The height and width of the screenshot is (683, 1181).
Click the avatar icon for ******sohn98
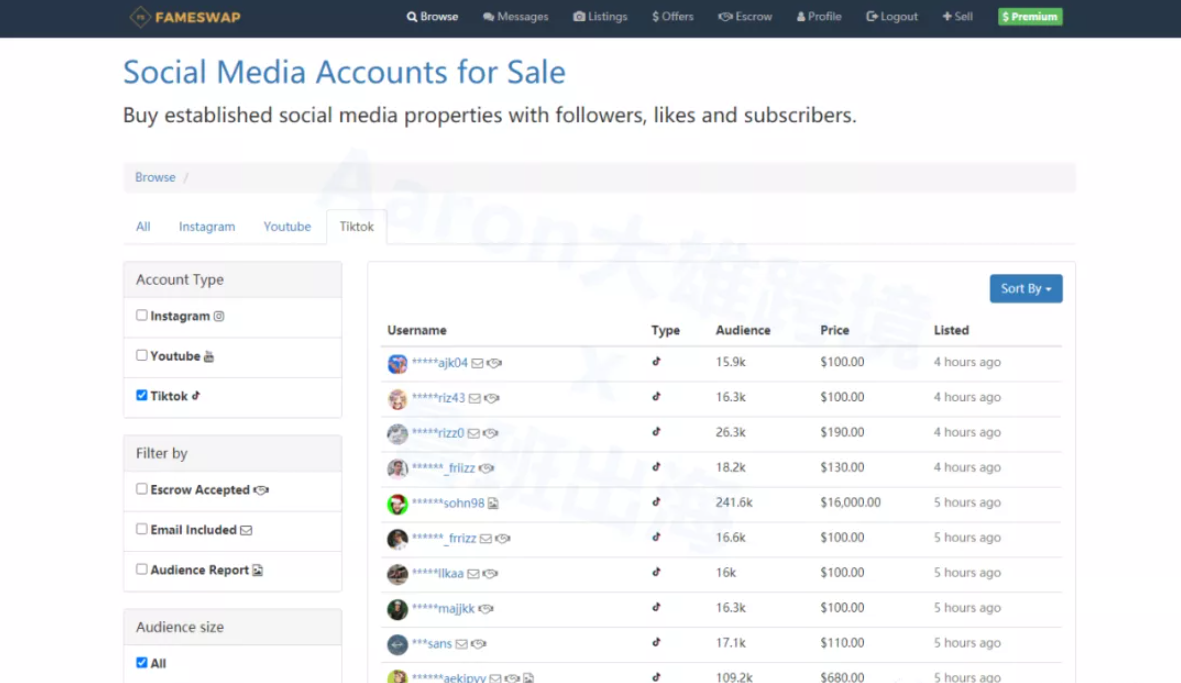point(397,504)
